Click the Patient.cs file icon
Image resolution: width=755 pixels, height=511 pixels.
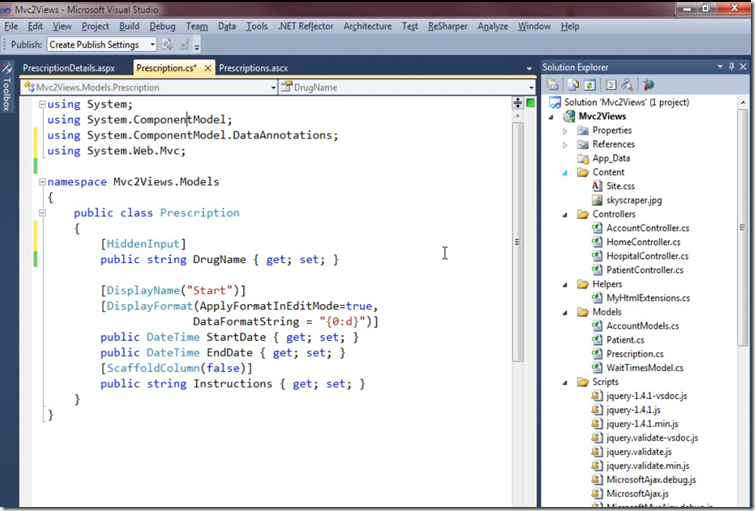click(x=597, y=340)
